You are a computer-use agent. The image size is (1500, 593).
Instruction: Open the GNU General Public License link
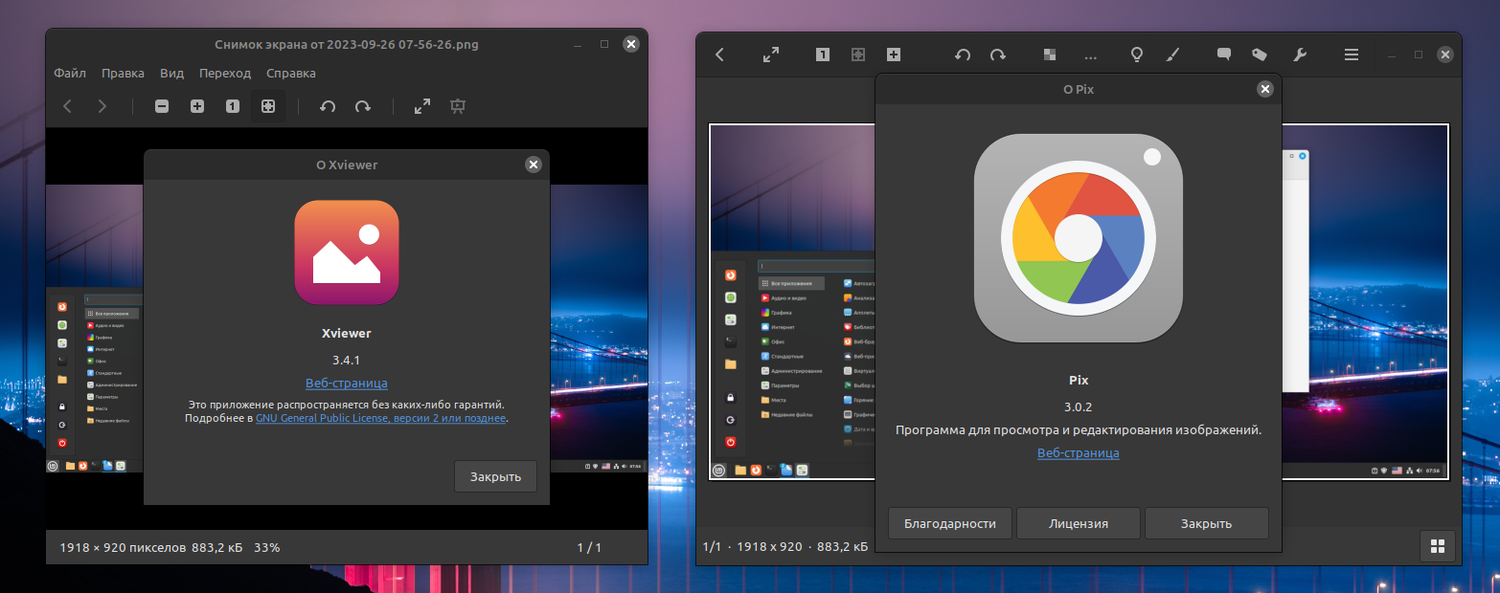coord(381,418)
